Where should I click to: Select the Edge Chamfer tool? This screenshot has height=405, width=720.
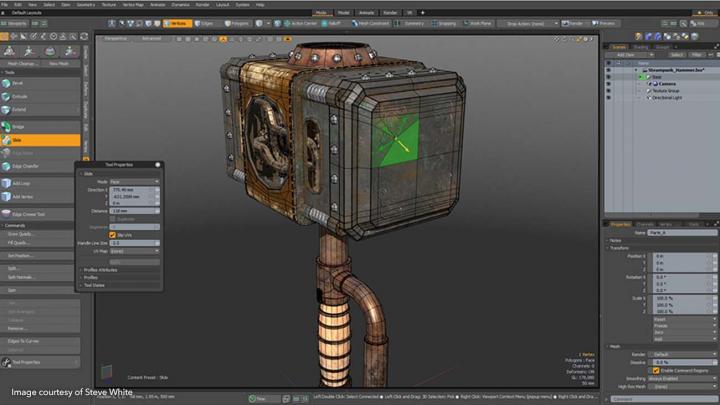pyautogui.click(x=40, y=166)
